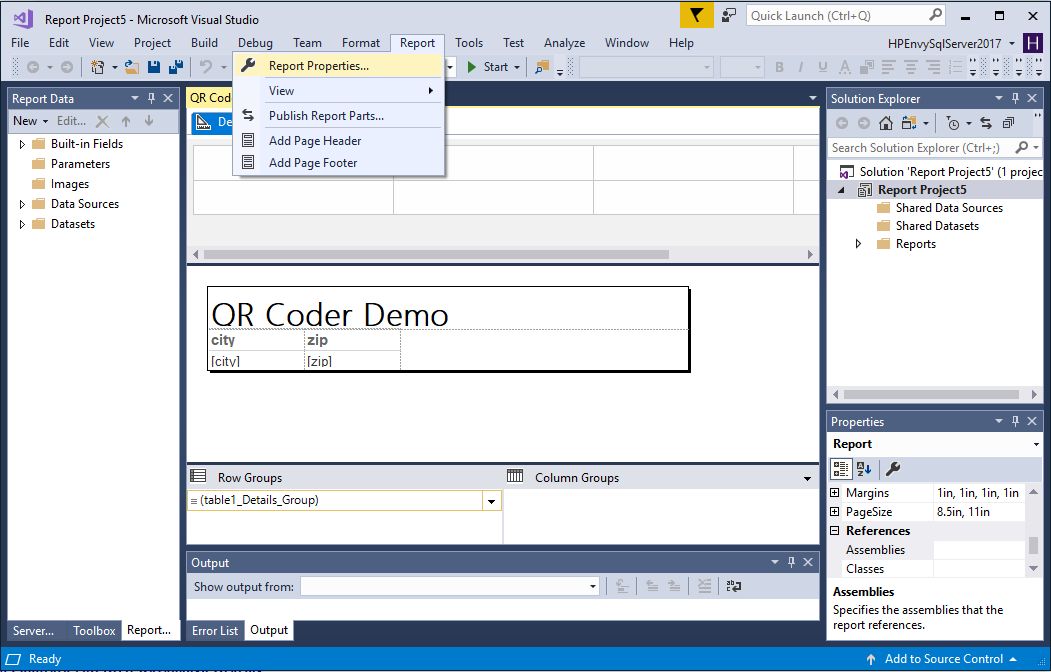Select Publish Report Parts menu entry
Viewport: 1051px width, 672px height.
click(x=338, y=115)
